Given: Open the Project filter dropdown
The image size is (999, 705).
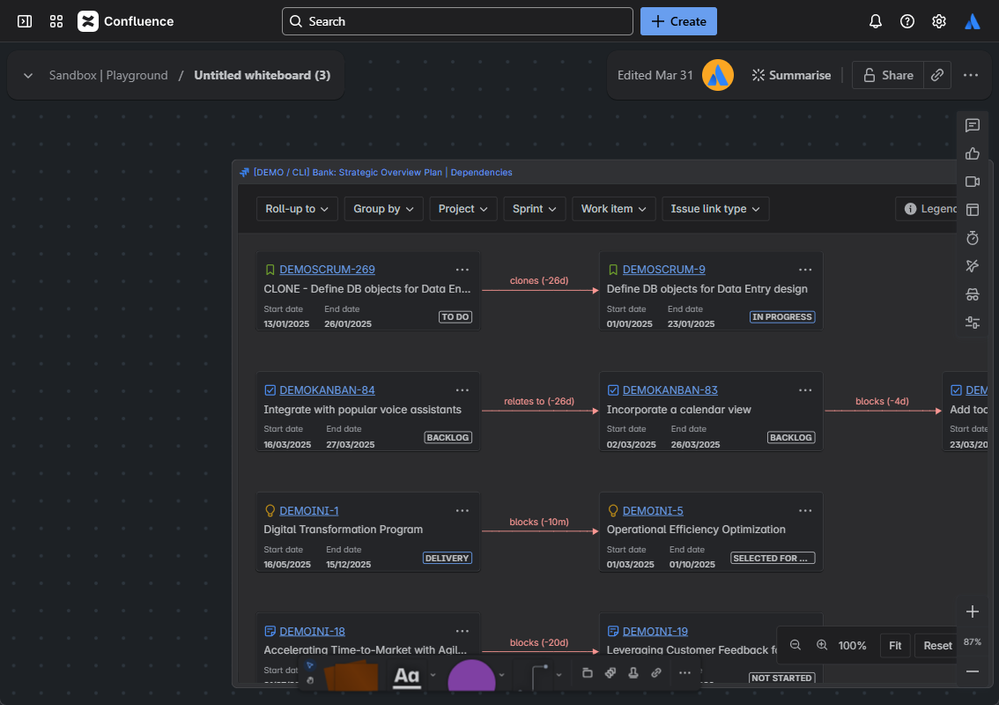Looking at the screenshot, I should point(463,209).
